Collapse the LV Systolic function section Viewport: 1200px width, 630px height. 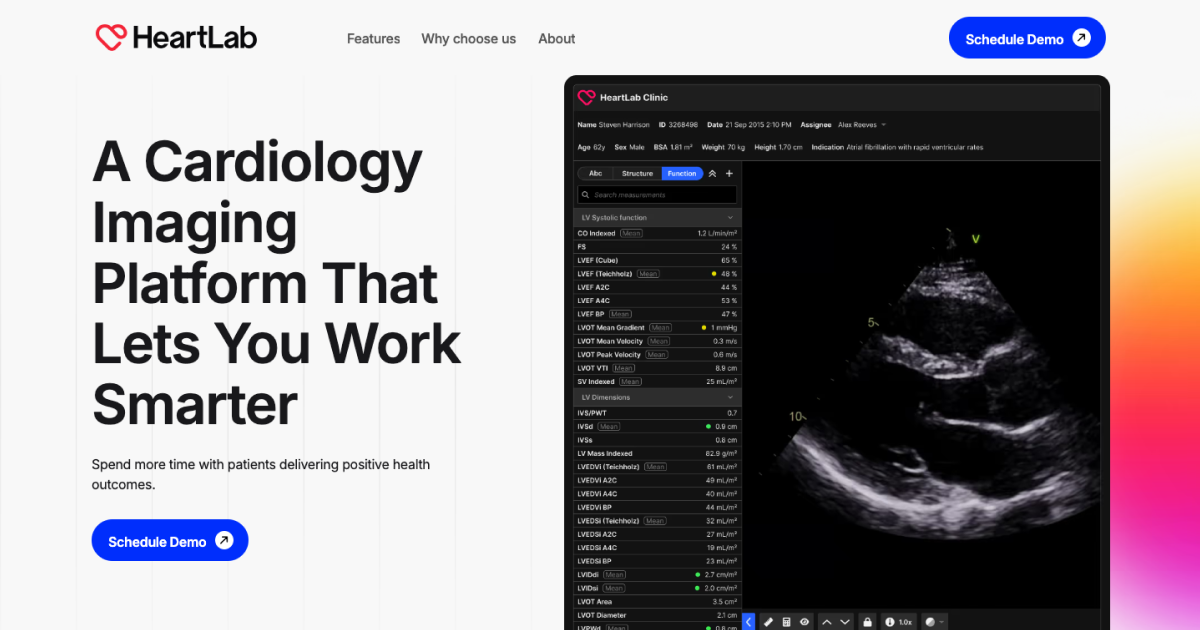pyautogui.click(x=729, y=217)
